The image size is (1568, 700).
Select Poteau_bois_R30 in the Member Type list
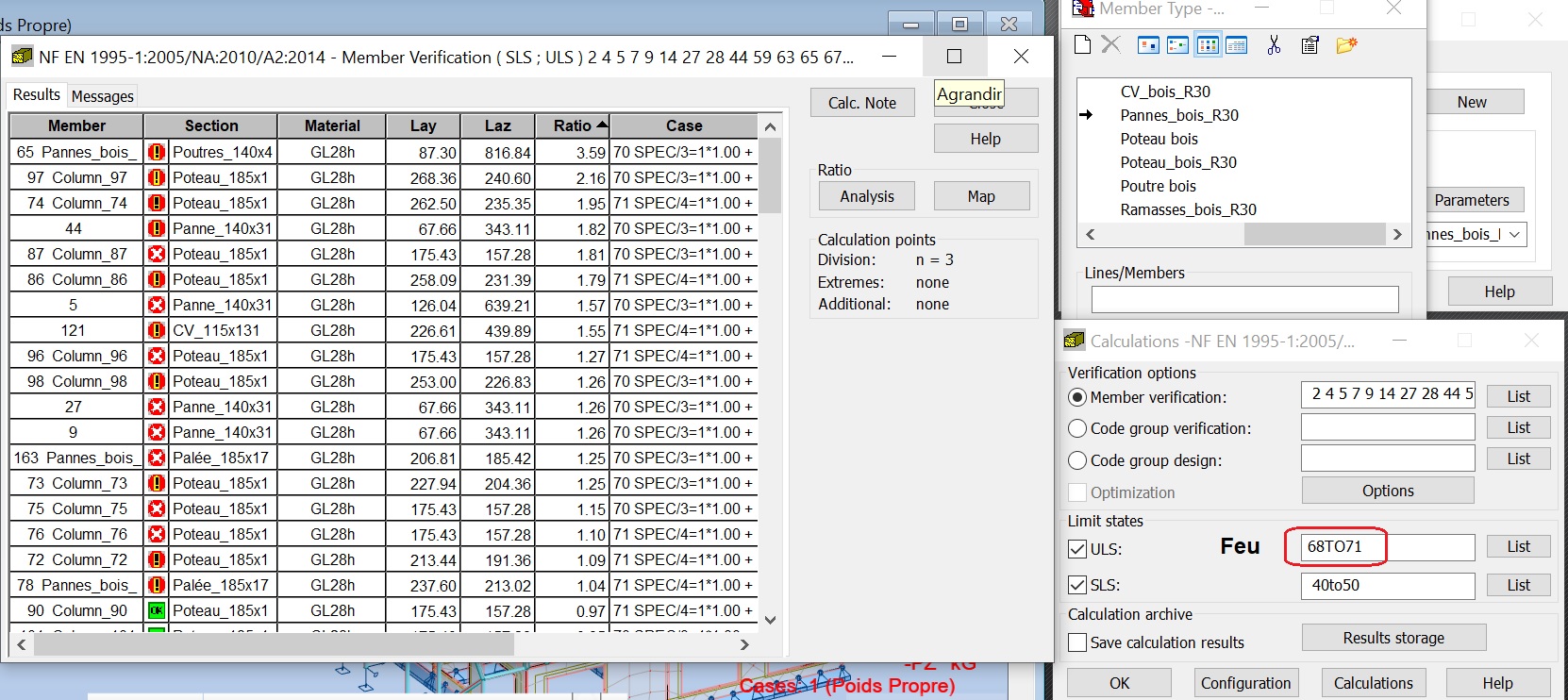click(1178, 162)
